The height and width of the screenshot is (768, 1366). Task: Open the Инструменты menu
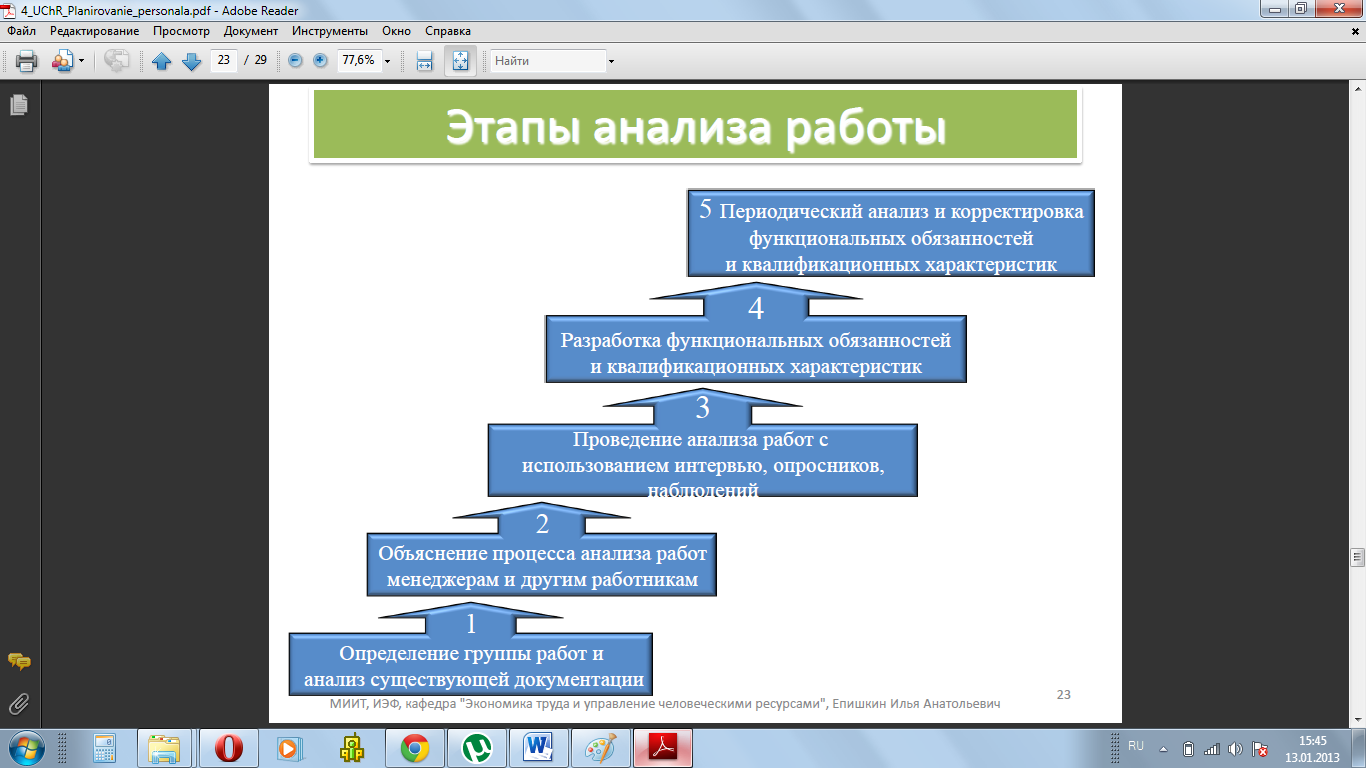(330, 31)
